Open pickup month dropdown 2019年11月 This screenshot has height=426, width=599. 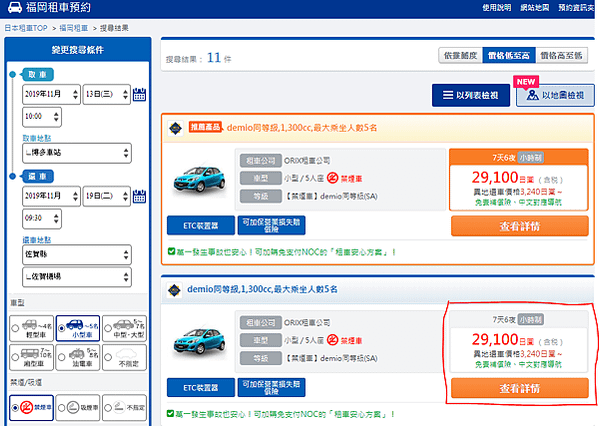pyautogui.click(x=51, y=94)
